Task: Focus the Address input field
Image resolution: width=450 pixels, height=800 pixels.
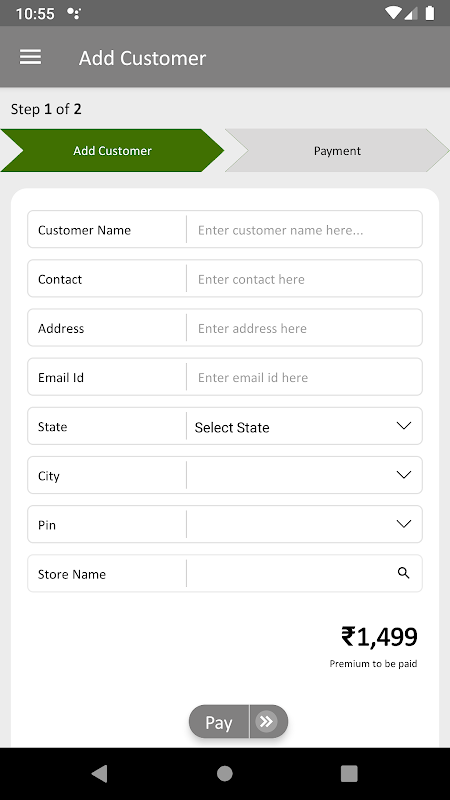Action: (304, 328)
